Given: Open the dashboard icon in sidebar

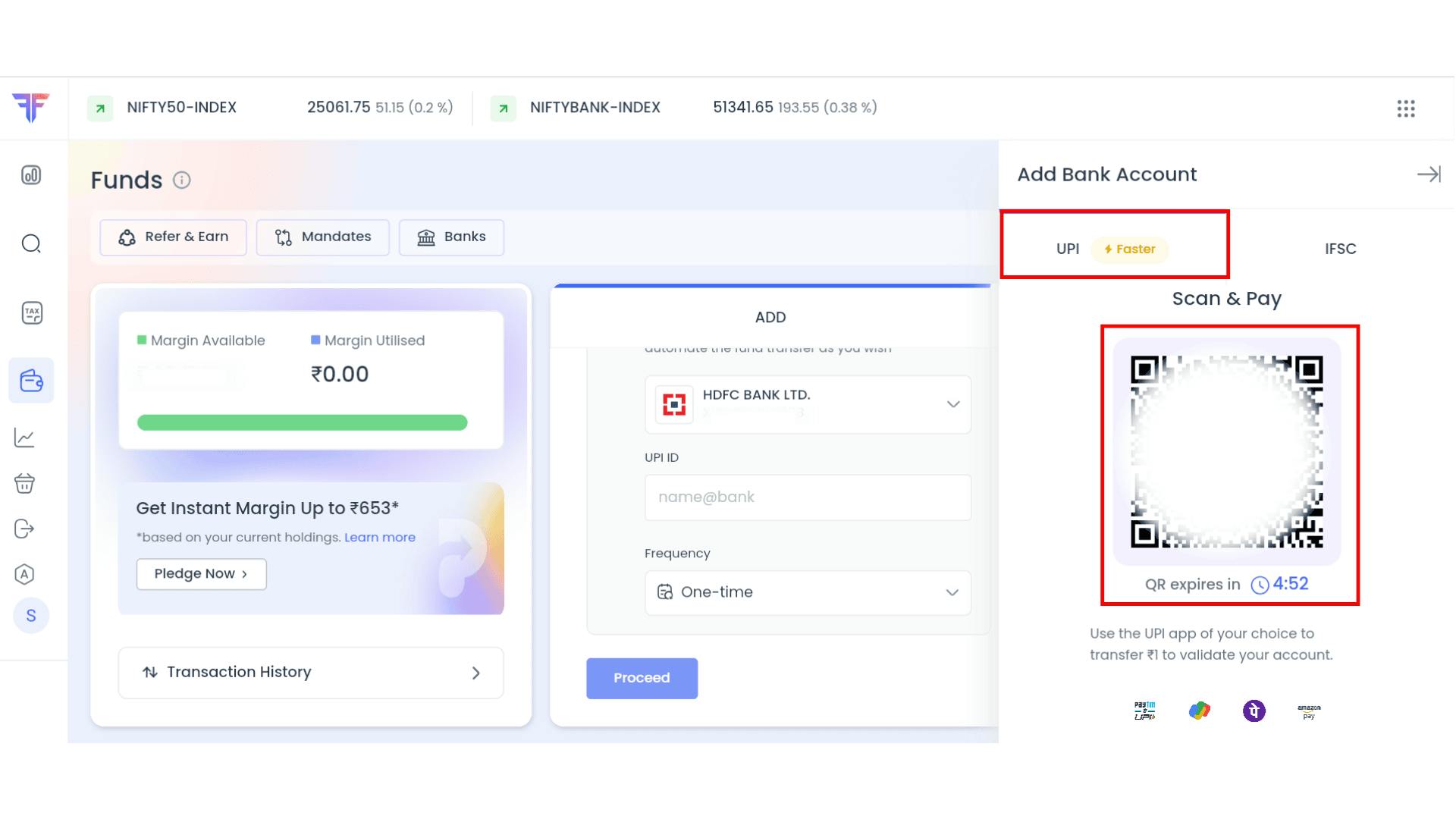Looking at the screenshot, I should (31, 175).
